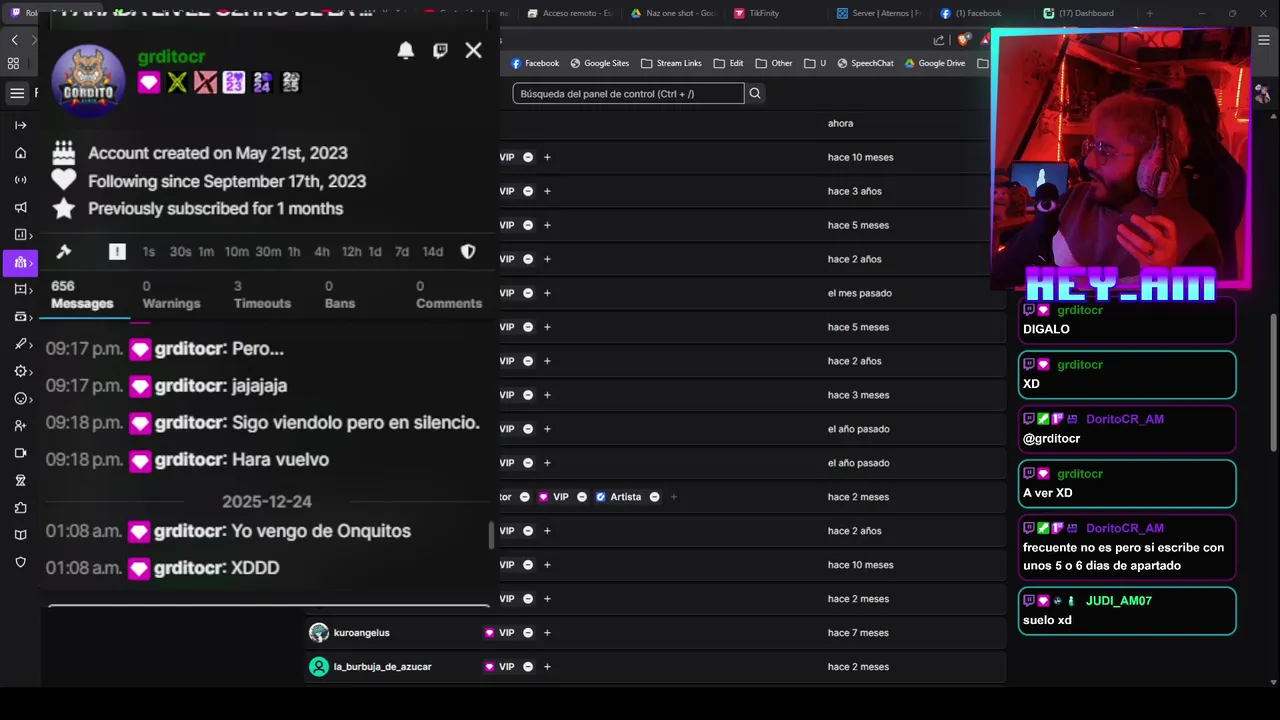Expand the analytics chart sidebar item
The image size is (1280, 720).
(22, 235)
